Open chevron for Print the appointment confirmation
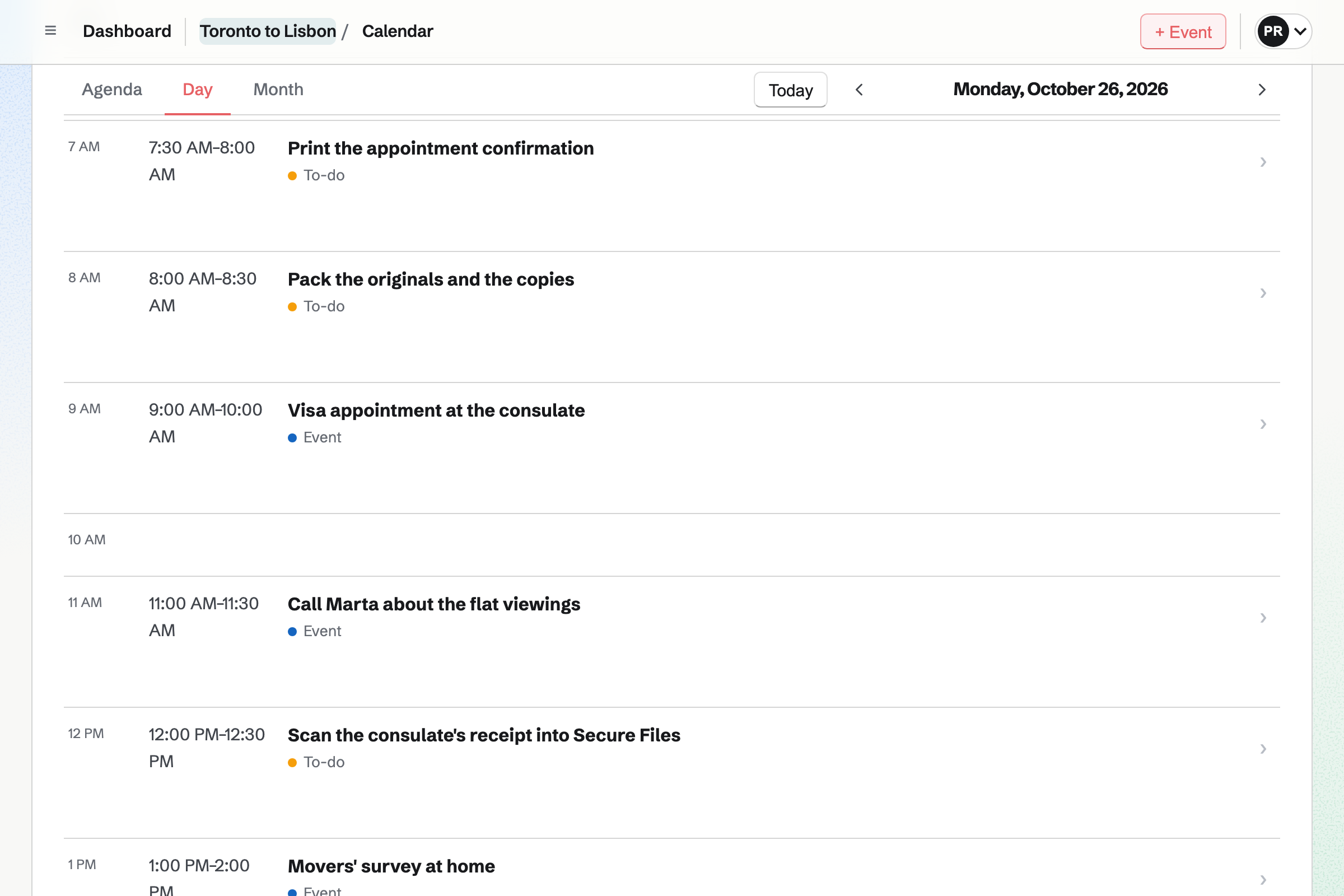This screenshot has height=896, width=1344. [1263, 162]
